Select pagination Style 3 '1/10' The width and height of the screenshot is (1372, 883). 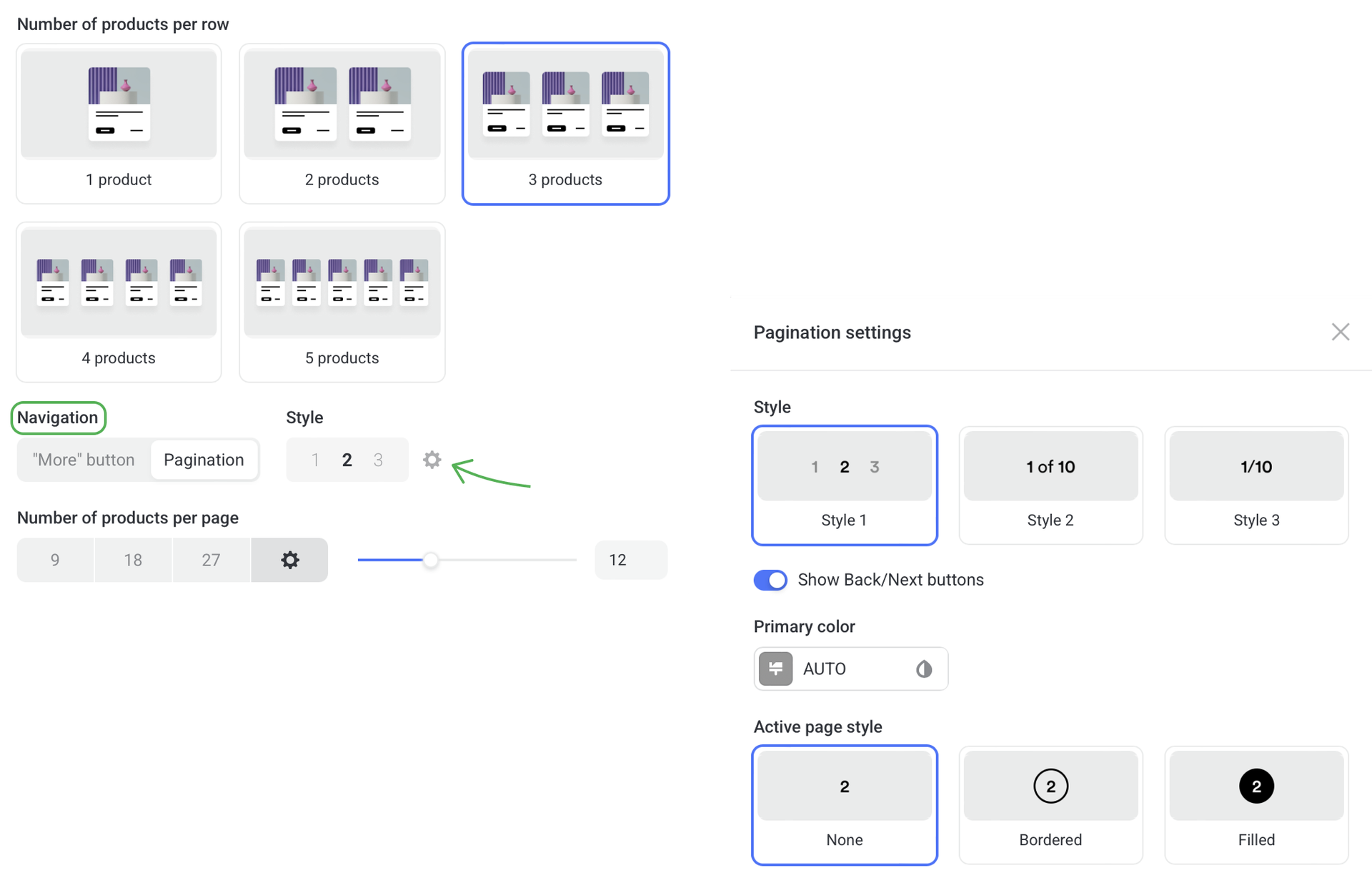click(1256, 485)
